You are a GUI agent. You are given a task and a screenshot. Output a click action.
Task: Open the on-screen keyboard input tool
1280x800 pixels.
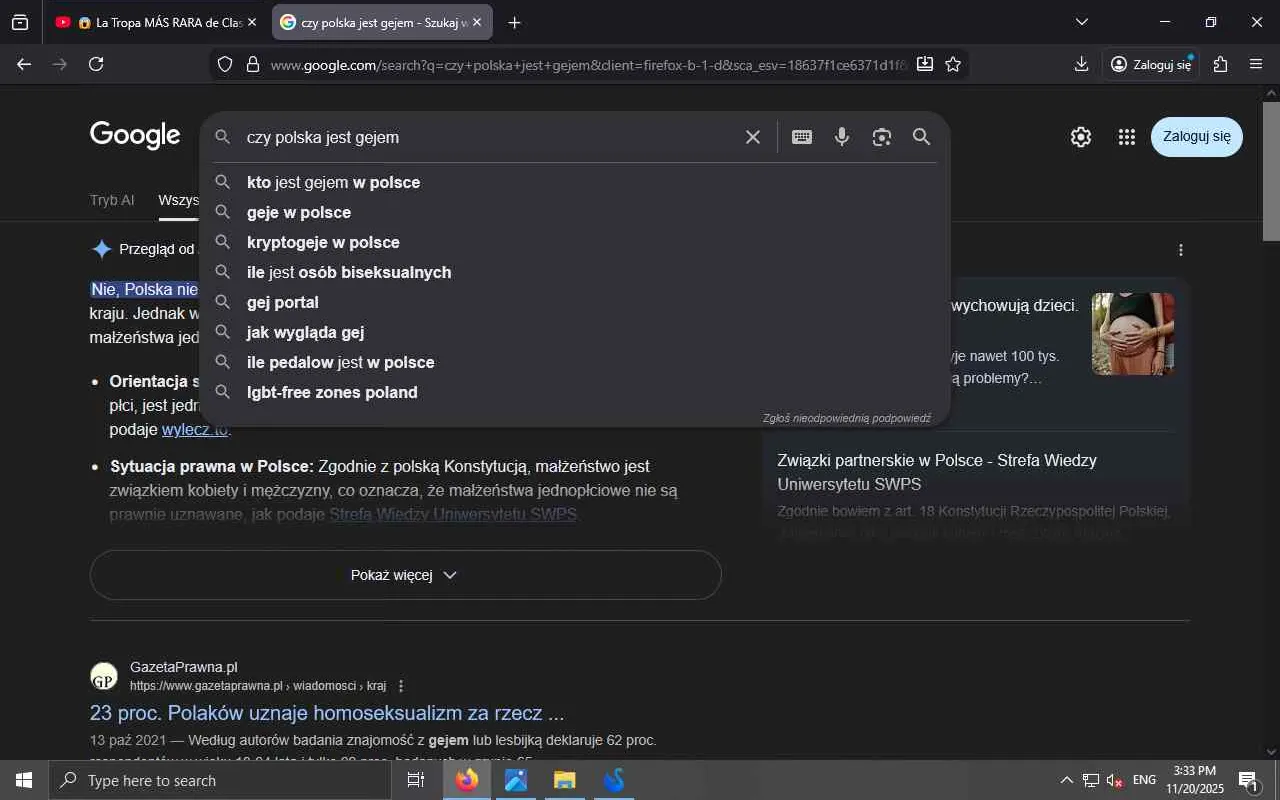[802, 137]
